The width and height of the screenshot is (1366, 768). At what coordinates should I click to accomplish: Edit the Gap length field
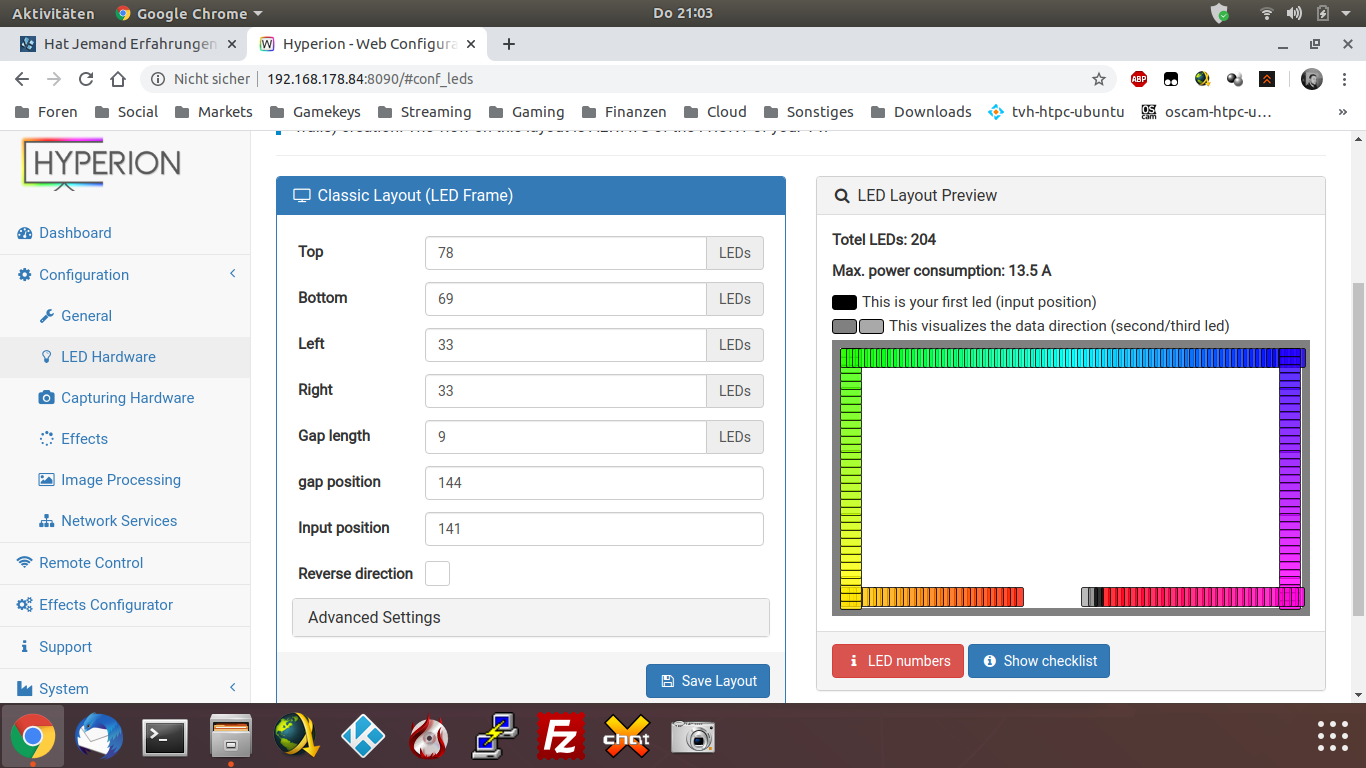pos(566,437)
